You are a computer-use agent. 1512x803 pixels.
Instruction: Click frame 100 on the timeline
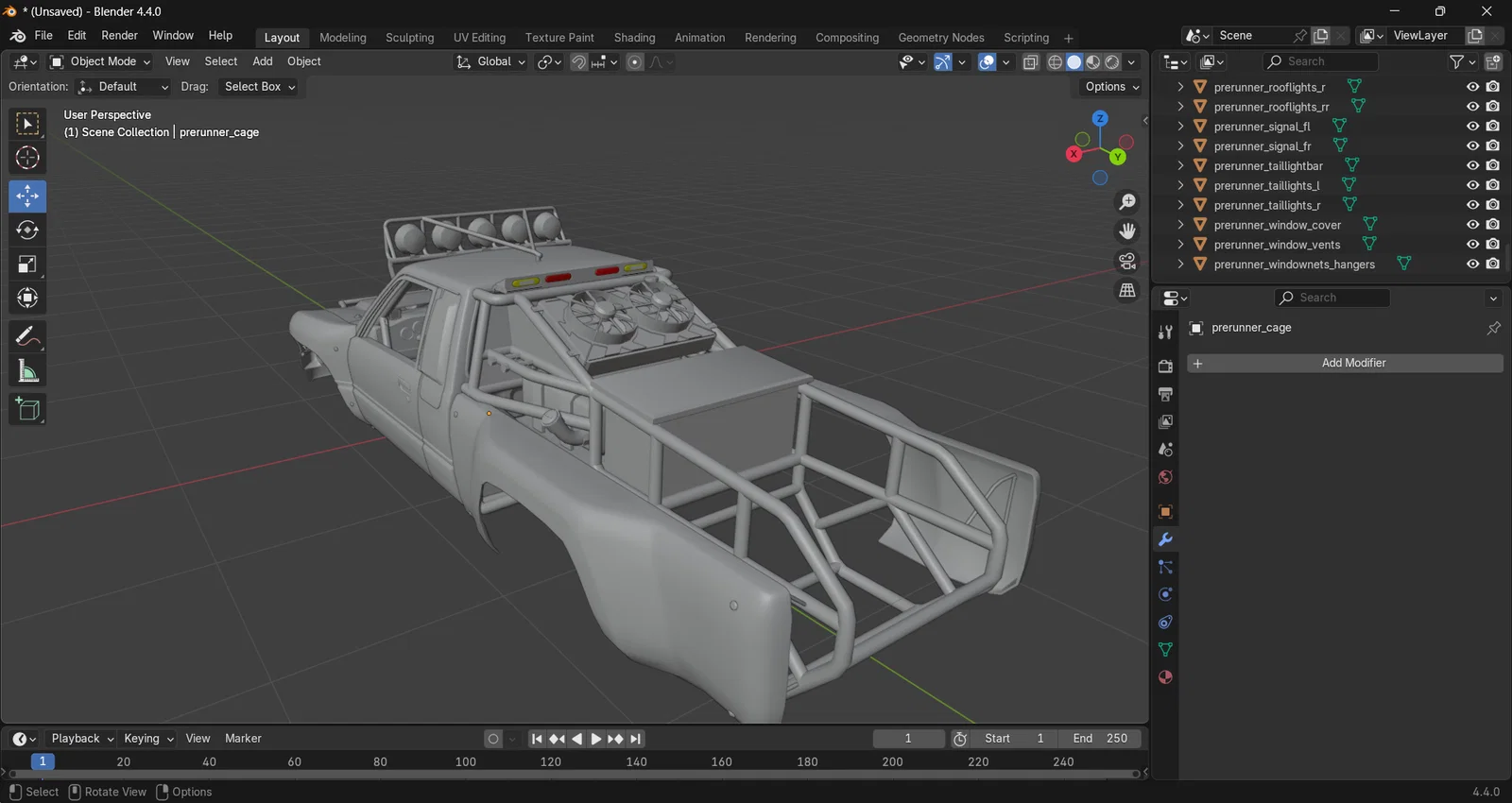tap(466, 761)
